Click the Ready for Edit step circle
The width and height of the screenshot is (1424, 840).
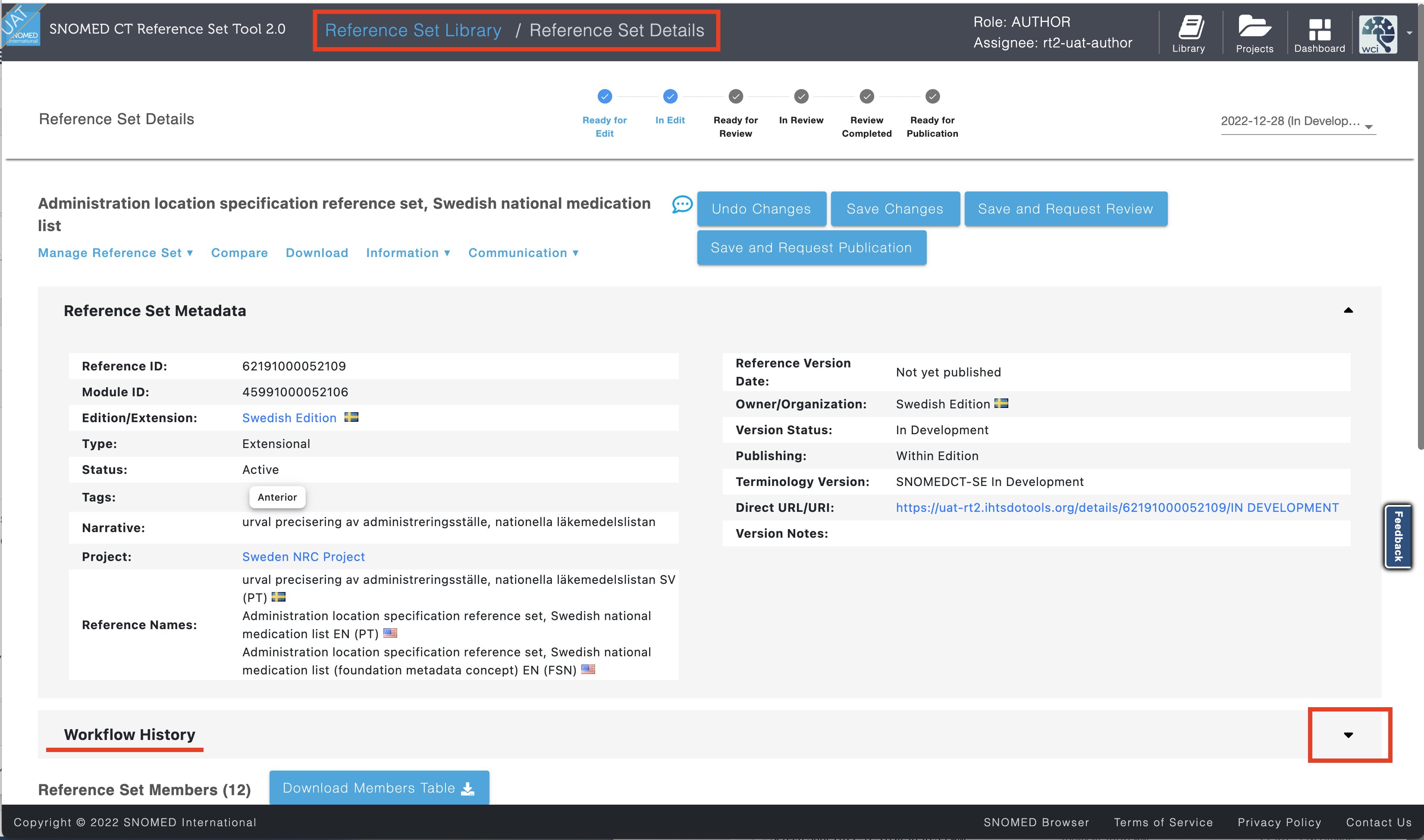(605, 96)
